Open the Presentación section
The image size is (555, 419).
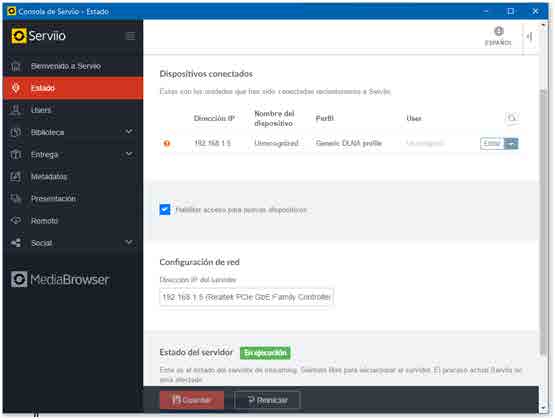(73, 199)
